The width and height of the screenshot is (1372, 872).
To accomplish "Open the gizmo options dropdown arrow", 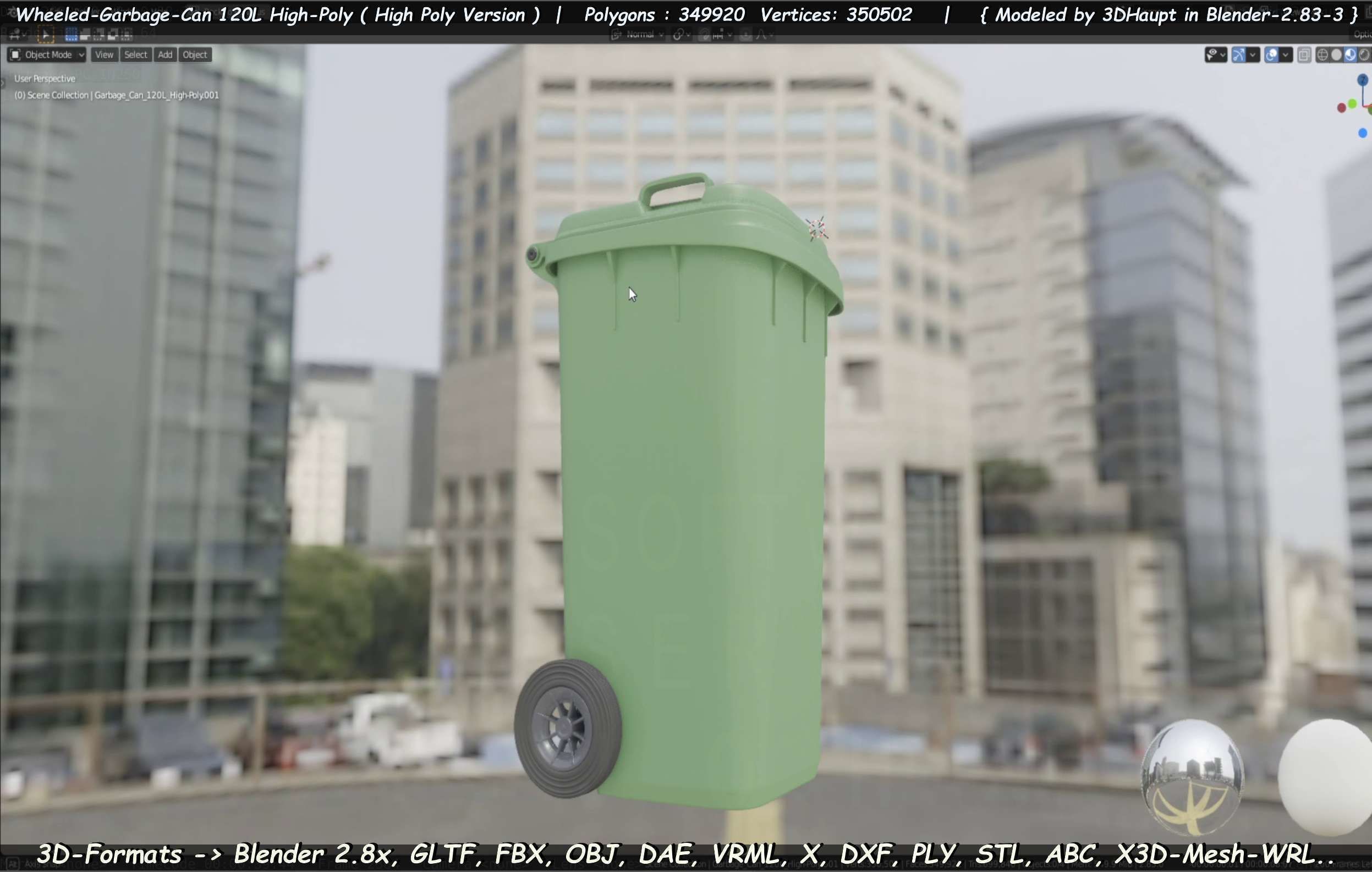I will 1252,55.
